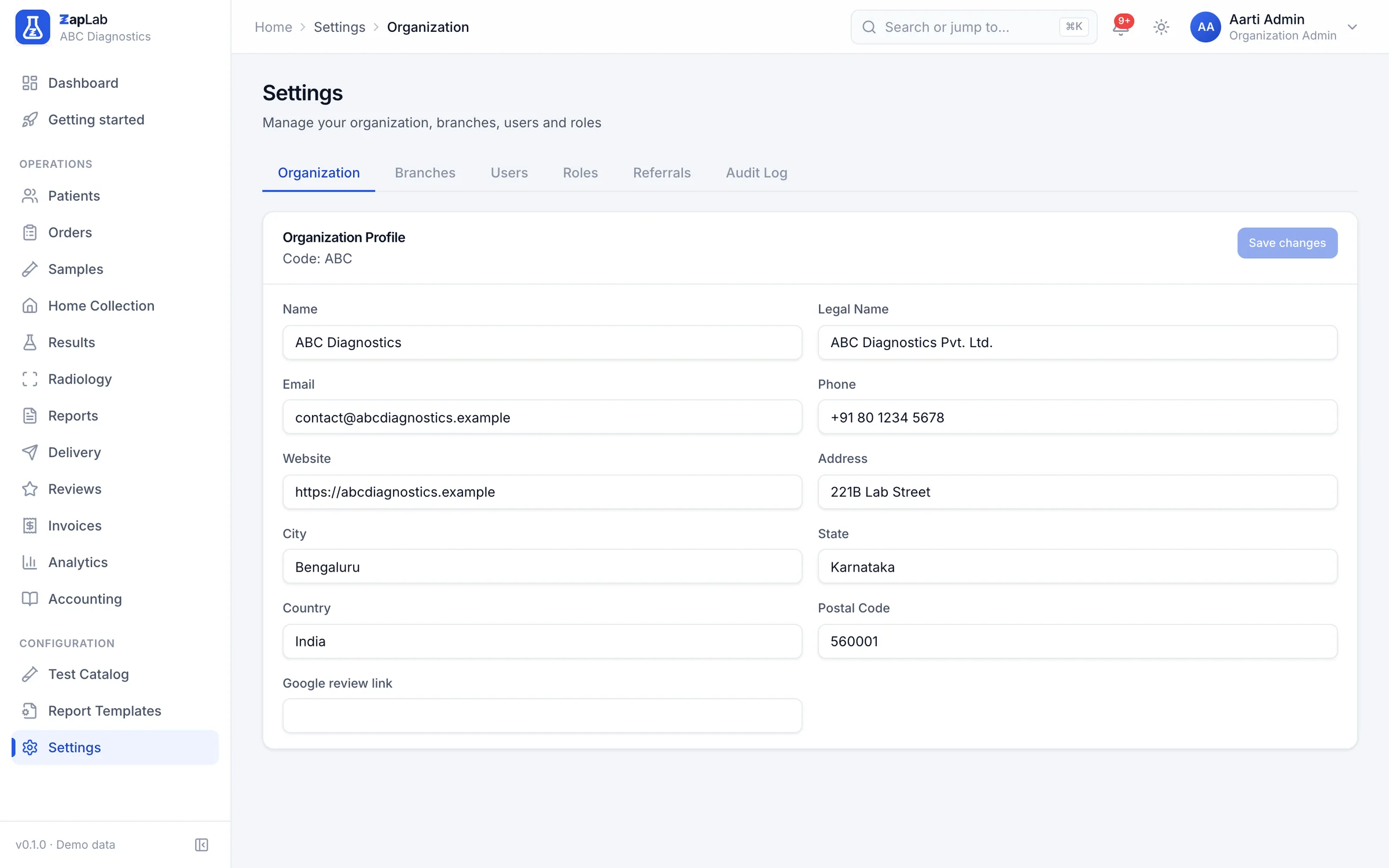Image resolution: width=1389 pixels, height=868 pixels.
Task: Click the Country field India
Action: tap(542, 641)
